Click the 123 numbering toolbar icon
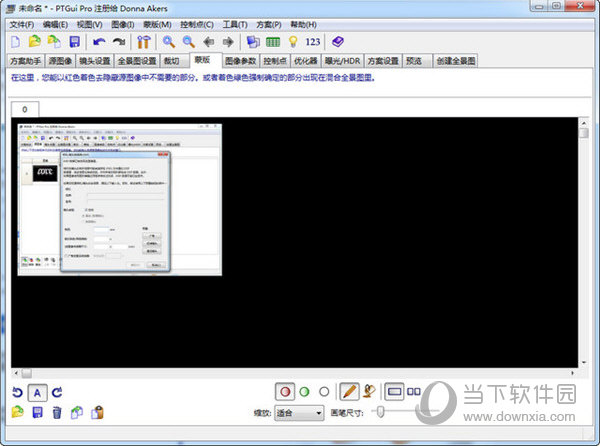This screenshot has height=446, width=600. pos(313,42)
